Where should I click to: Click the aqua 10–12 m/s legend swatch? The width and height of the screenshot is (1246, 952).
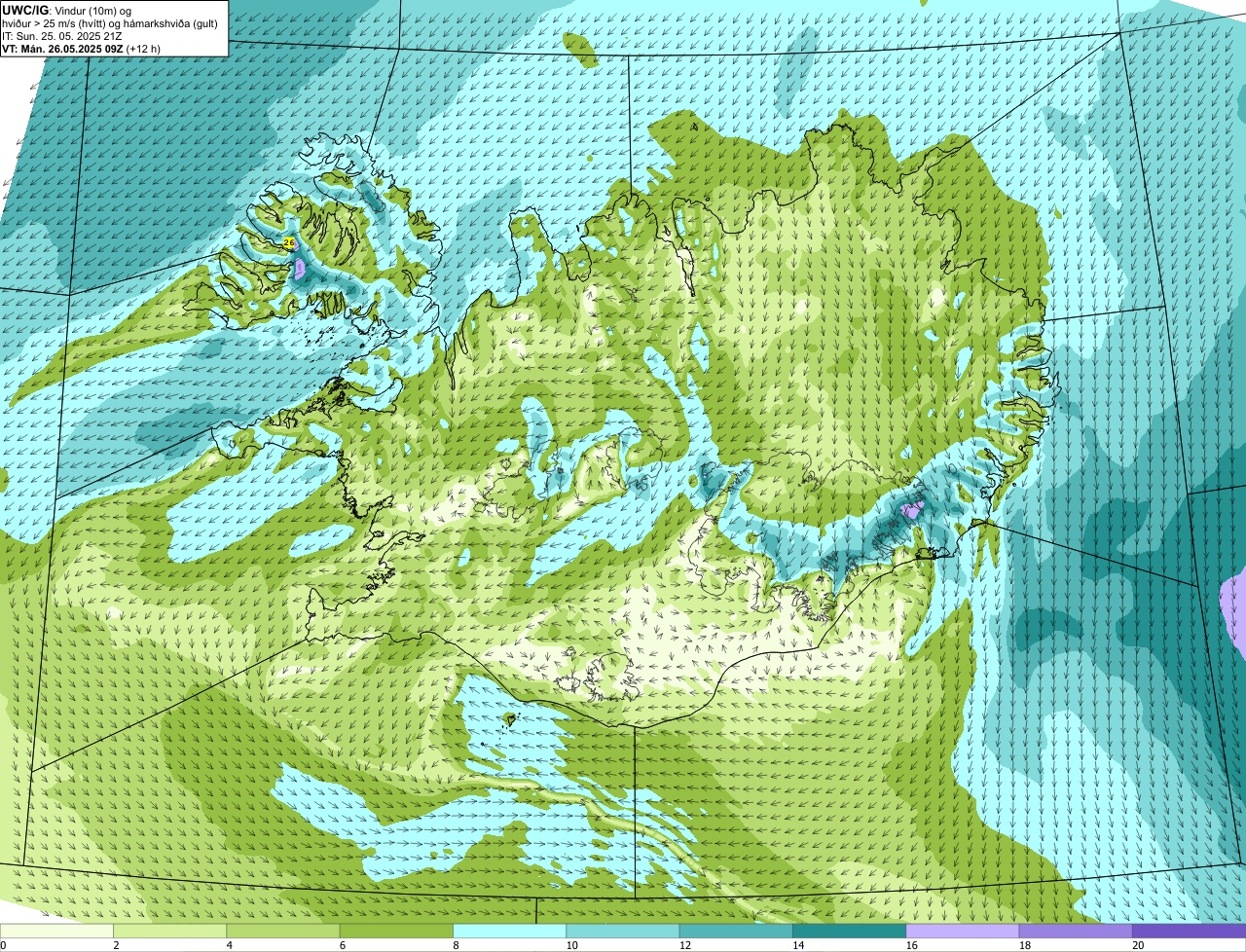coord(623,931)
